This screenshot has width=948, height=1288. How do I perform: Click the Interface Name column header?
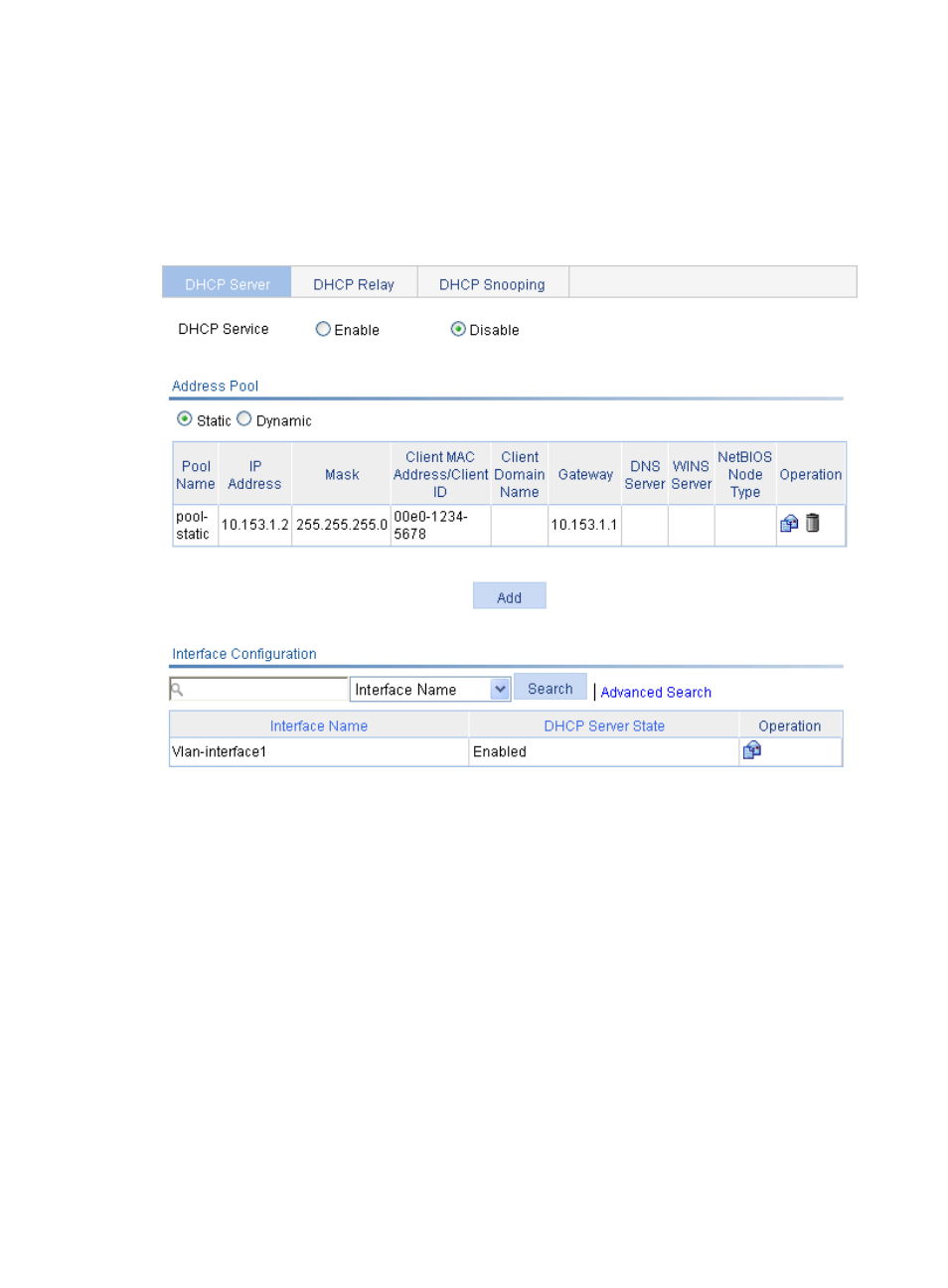tap(319, 725)
